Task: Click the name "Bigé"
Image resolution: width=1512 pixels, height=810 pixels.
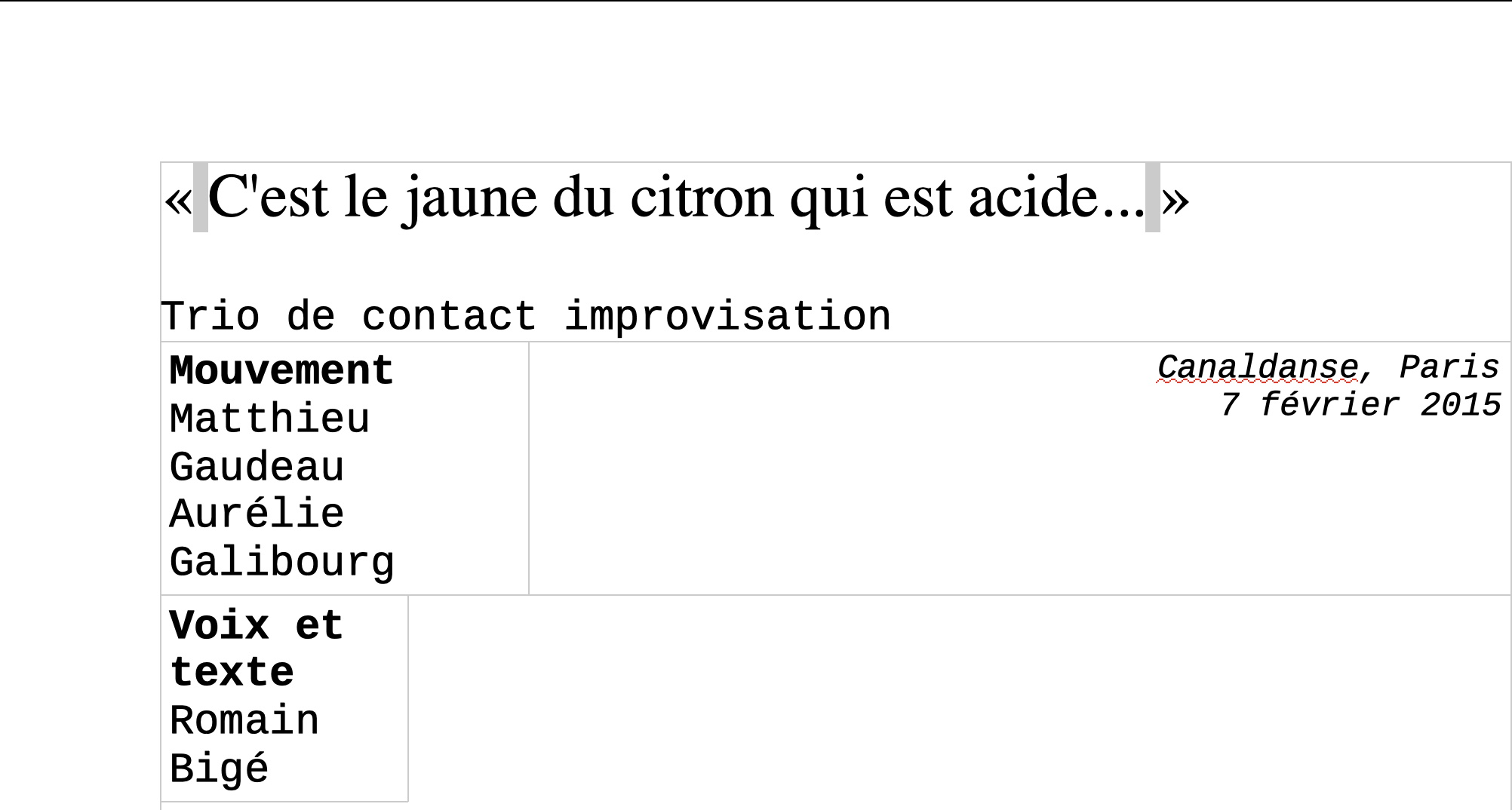Action: (219, 769)
